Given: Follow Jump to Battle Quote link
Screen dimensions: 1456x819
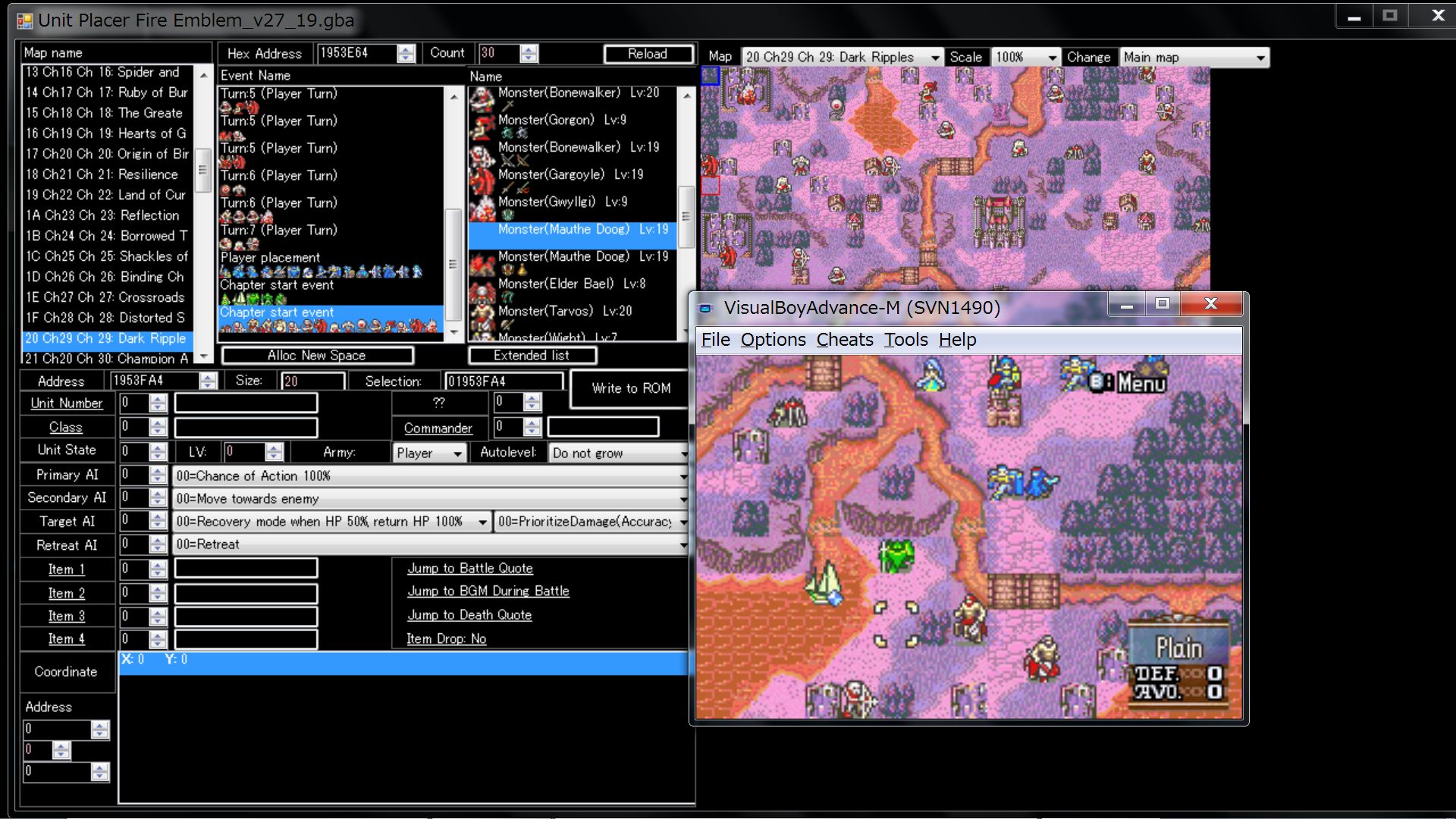Looking at the screenshot, I should coord(470,568).
